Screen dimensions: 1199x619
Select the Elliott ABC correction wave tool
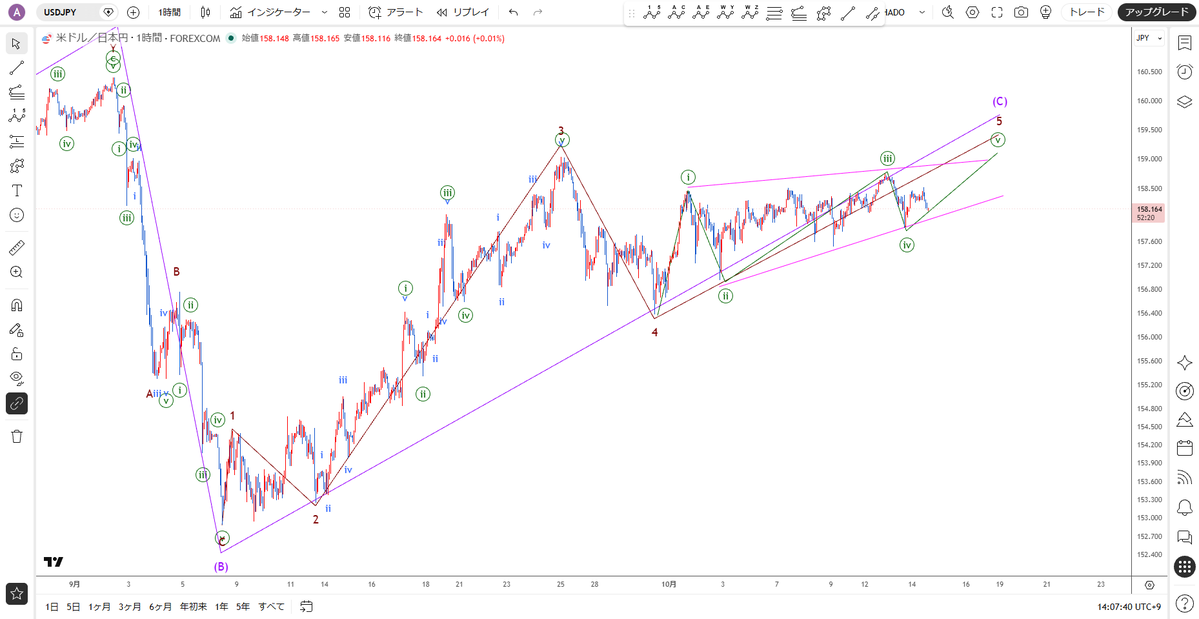(x=677, y=12)
